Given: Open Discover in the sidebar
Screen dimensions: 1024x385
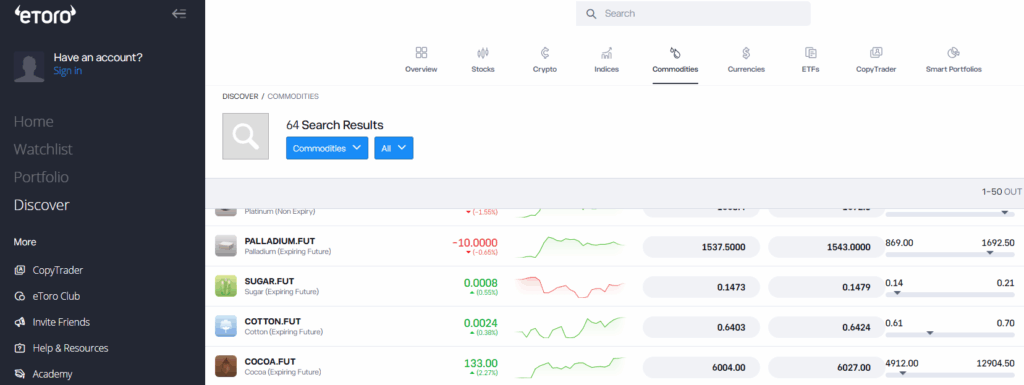Looking at the screenshot, I should click(x=41, y=205).
